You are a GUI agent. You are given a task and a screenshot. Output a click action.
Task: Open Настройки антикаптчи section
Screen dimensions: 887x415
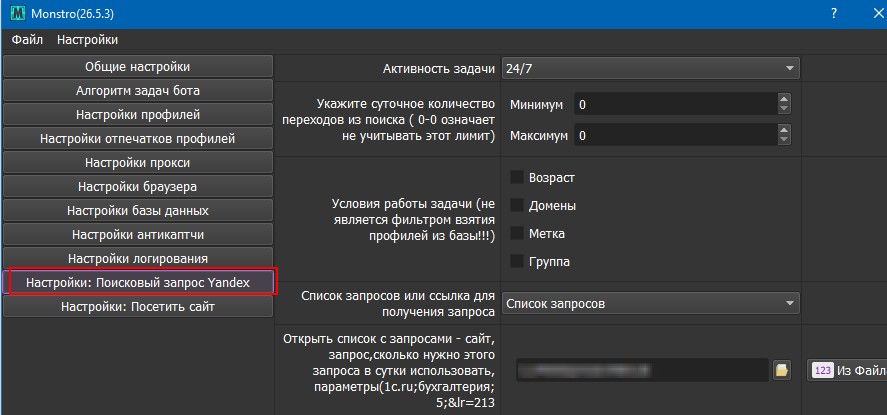[138, 234]
